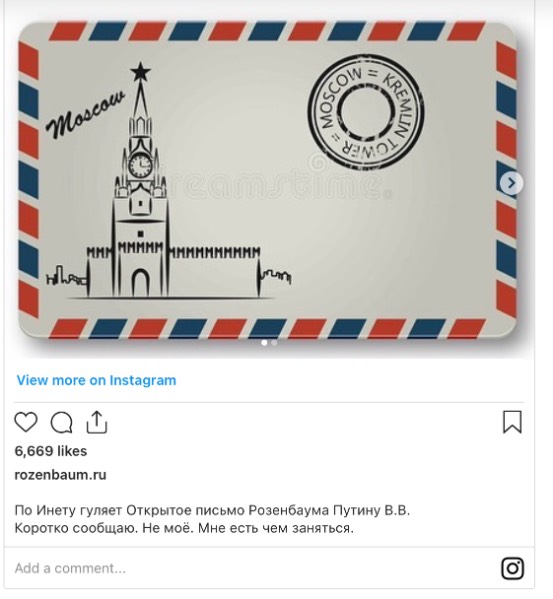Show who liked via '6,669 likes'

[51, 451]
